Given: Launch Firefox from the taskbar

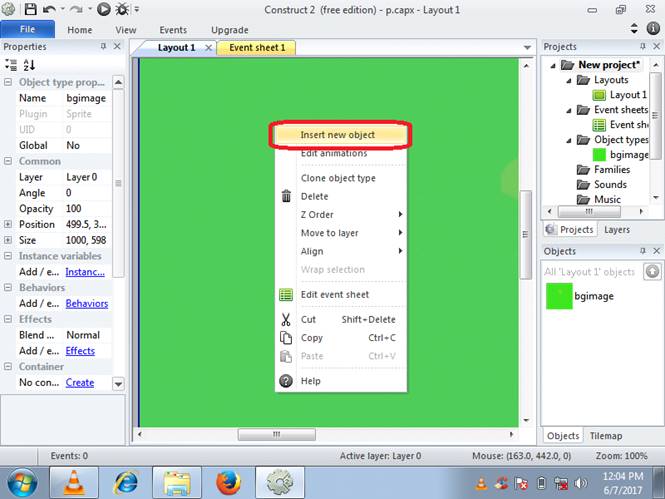Looking at the screenshot, I should tap(228, 482).
